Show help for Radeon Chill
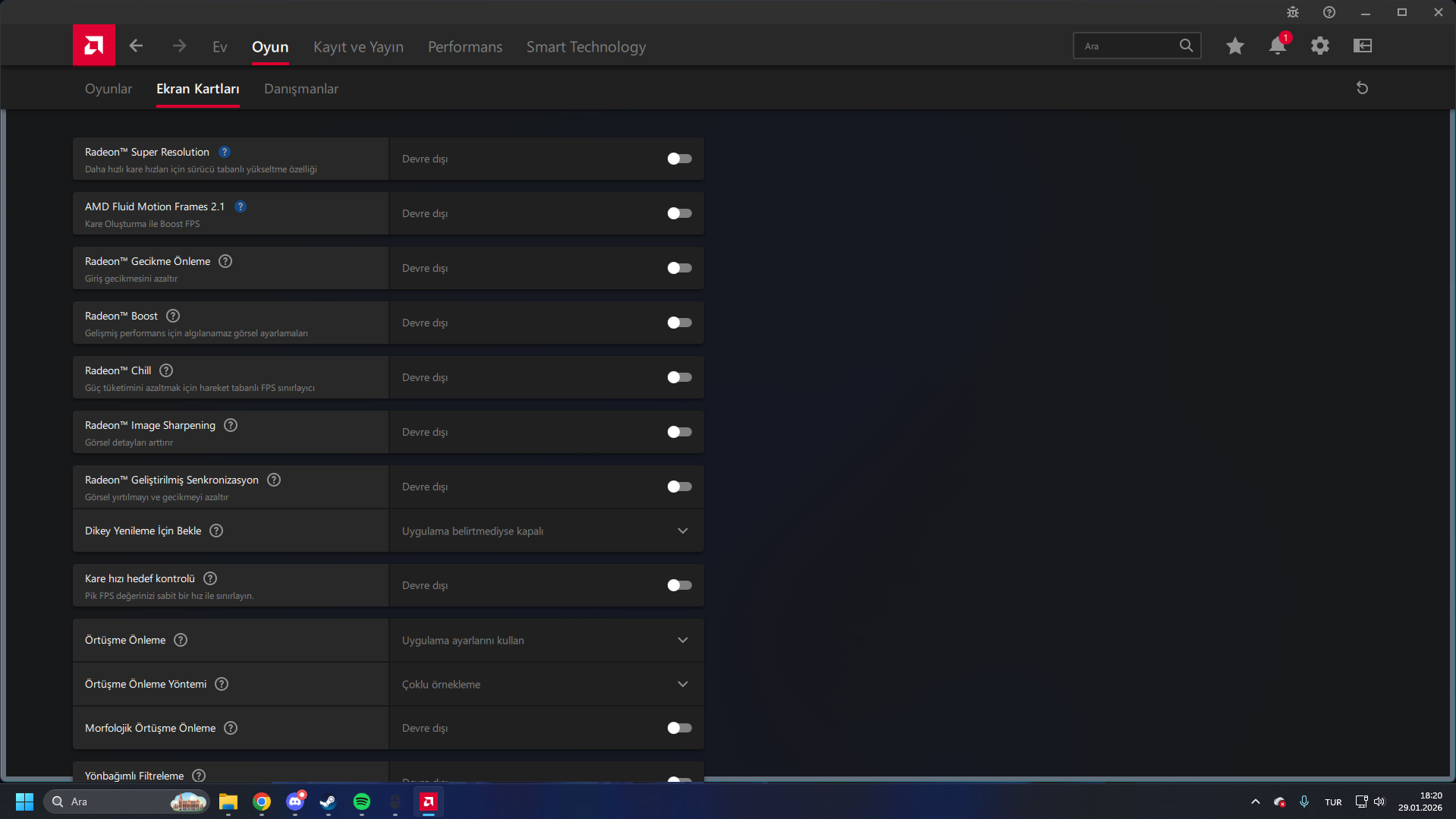The width and height of the screenshot is (1456, 819). pyautogui.click(x=166, y=370)
